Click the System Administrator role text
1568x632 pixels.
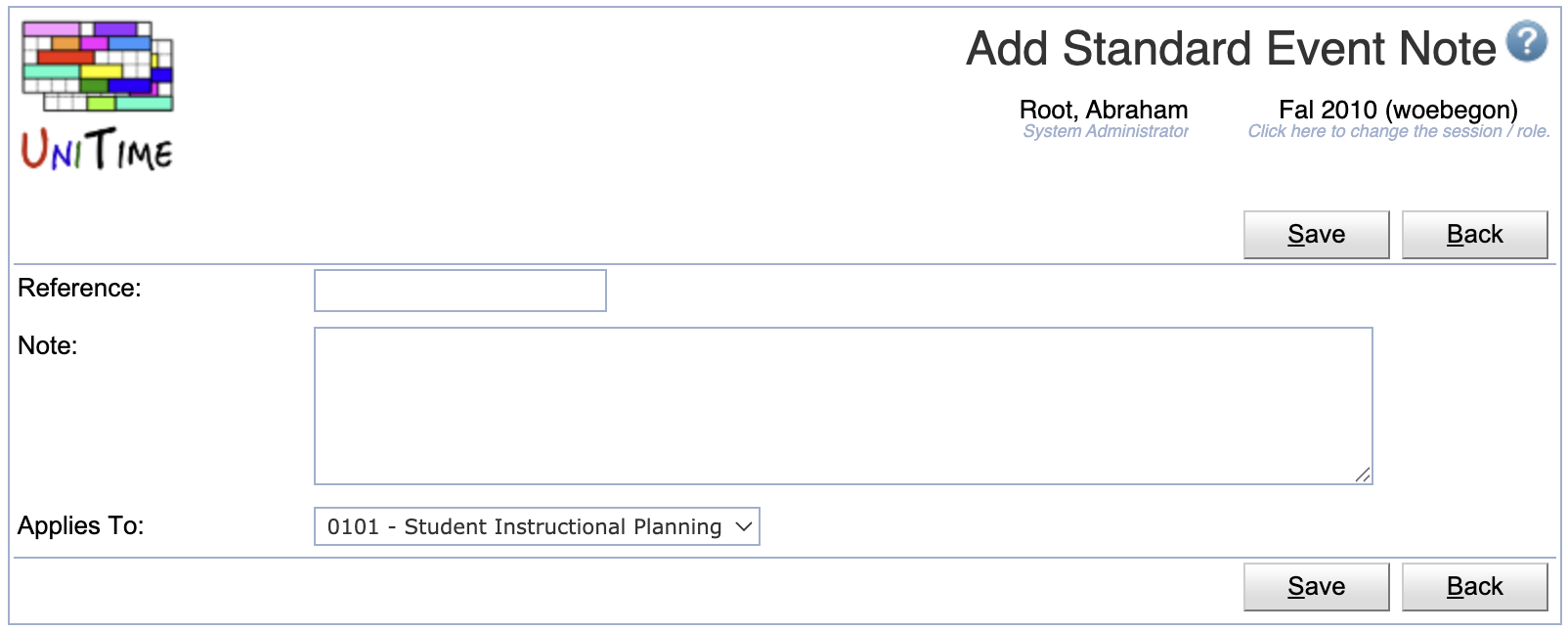tap(1106, 131)
